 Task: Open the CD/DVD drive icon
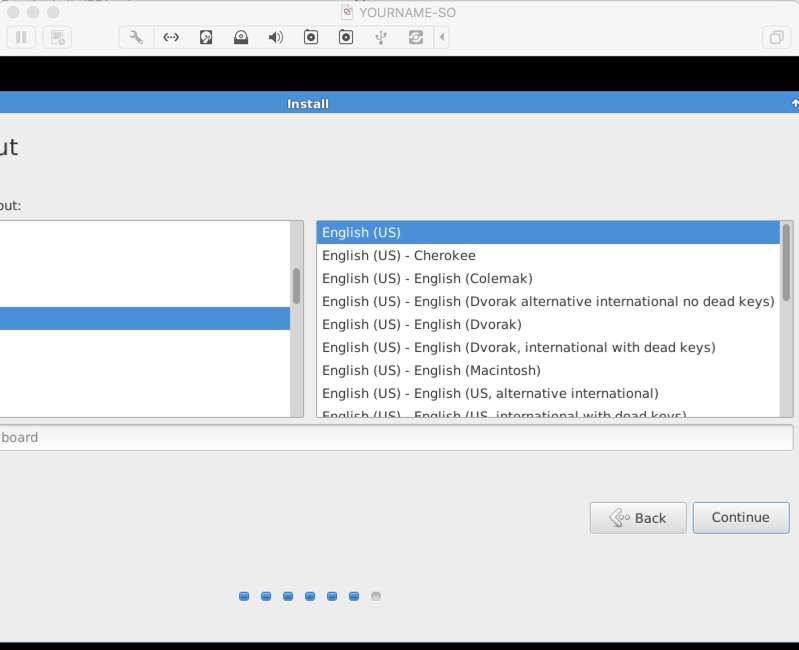(241, 37)
